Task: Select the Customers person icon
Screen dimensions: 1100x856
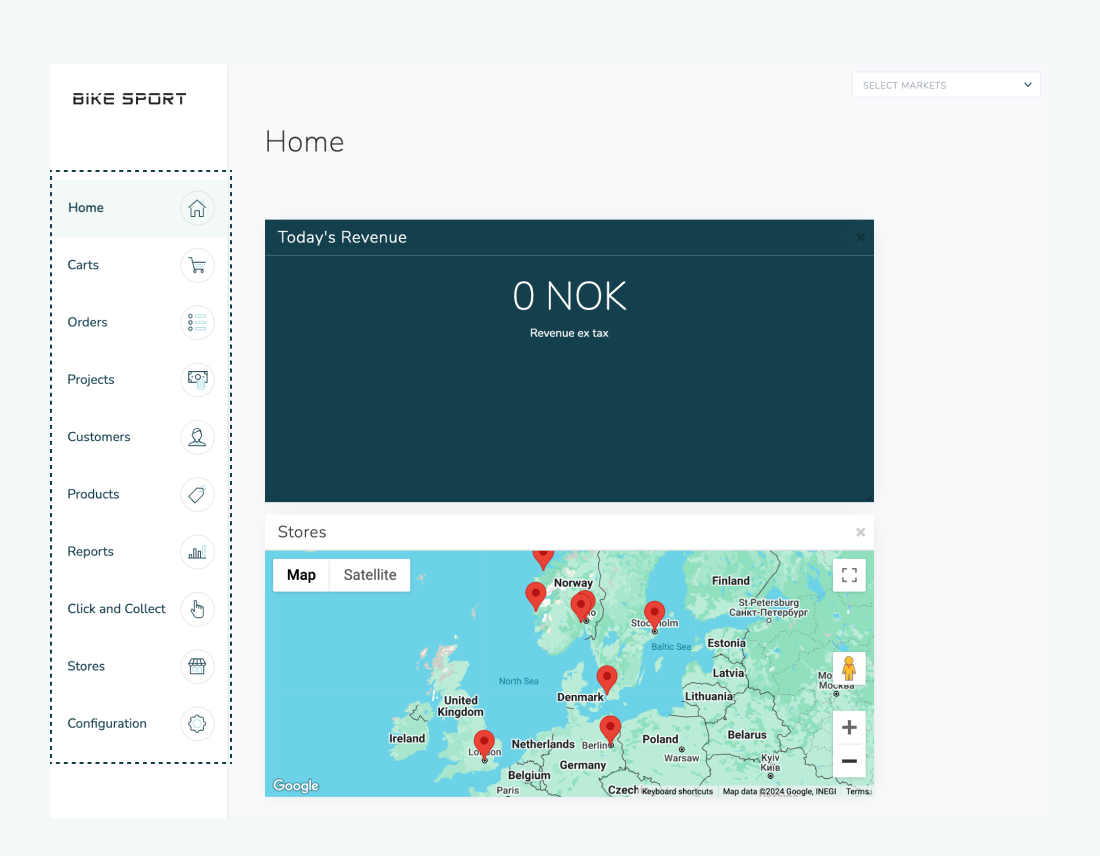Action: (197, 437)
